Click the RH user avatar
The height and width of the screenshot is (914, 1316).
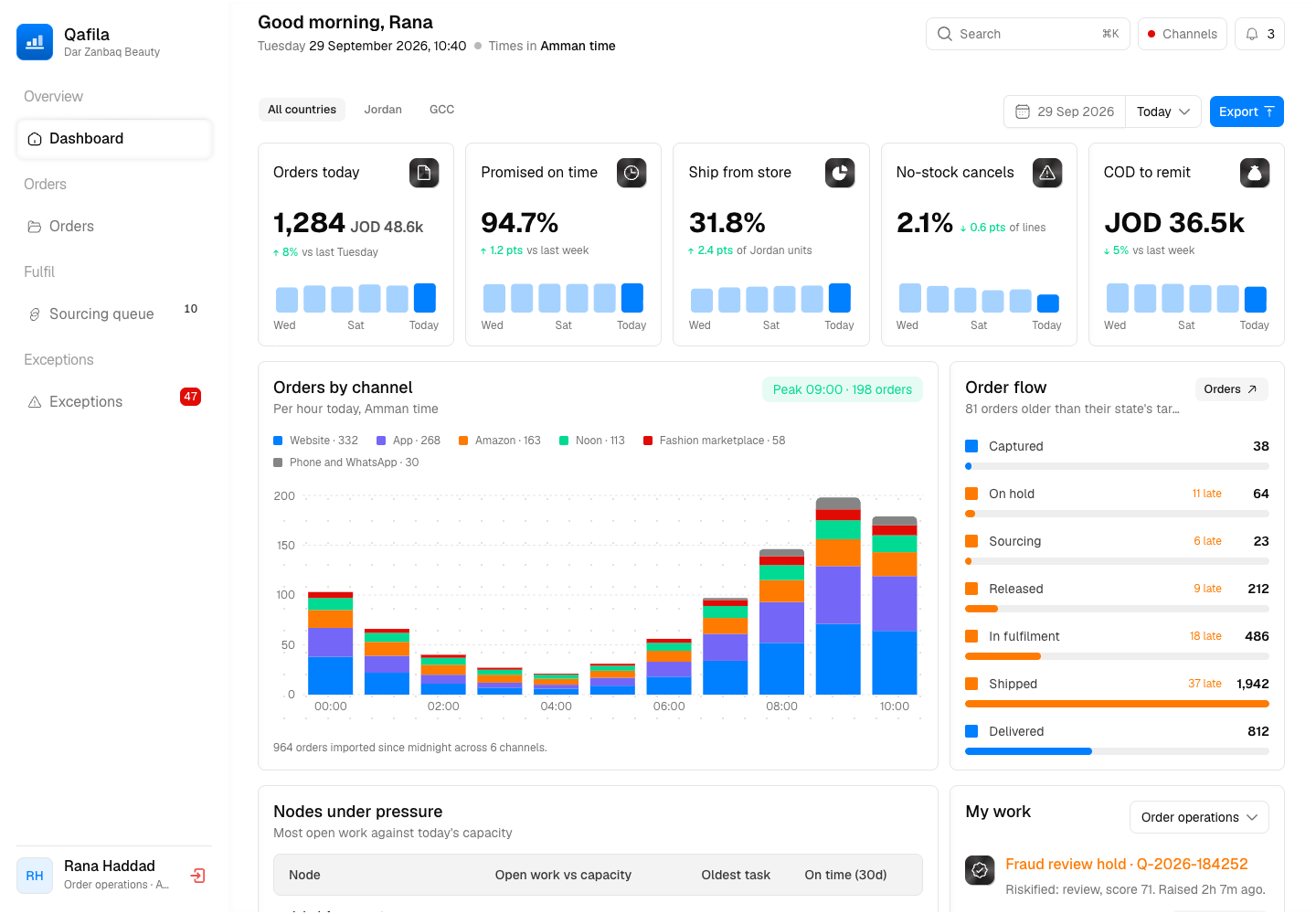[x=35, y=876]
